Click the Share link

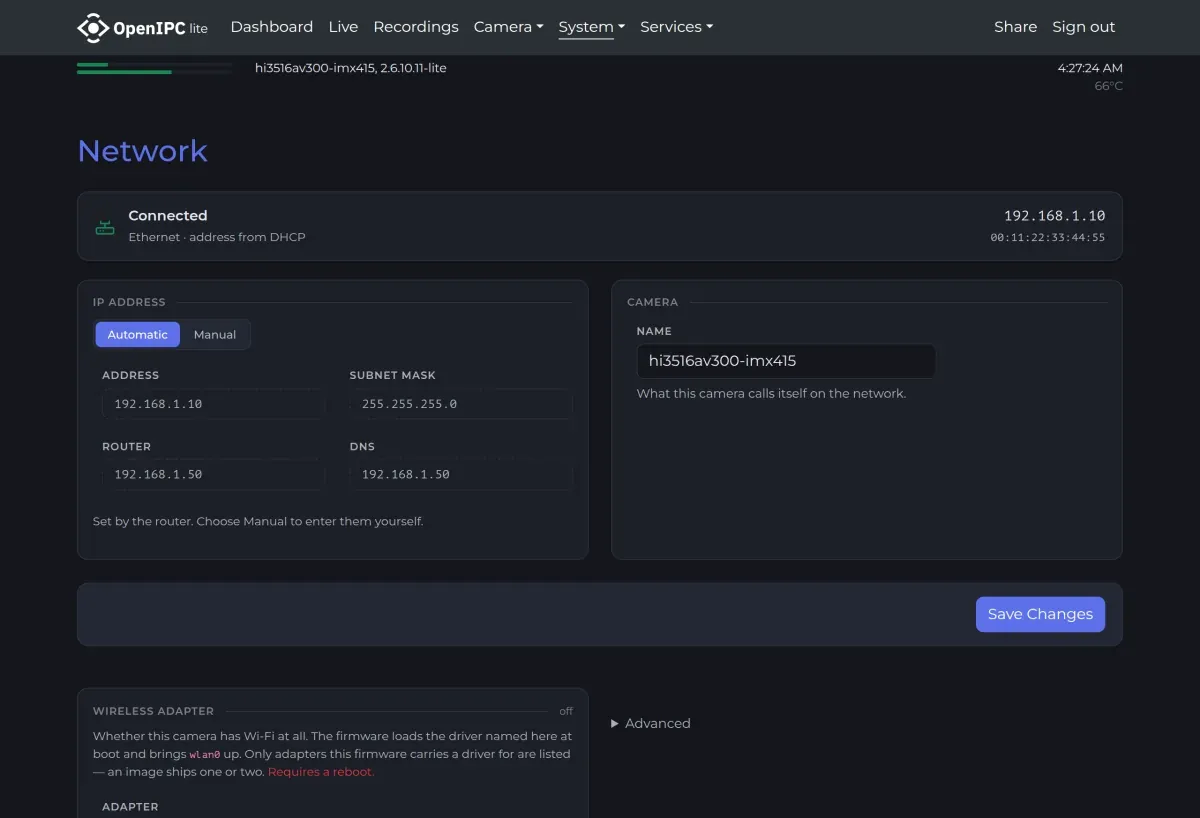(1015, 27)
